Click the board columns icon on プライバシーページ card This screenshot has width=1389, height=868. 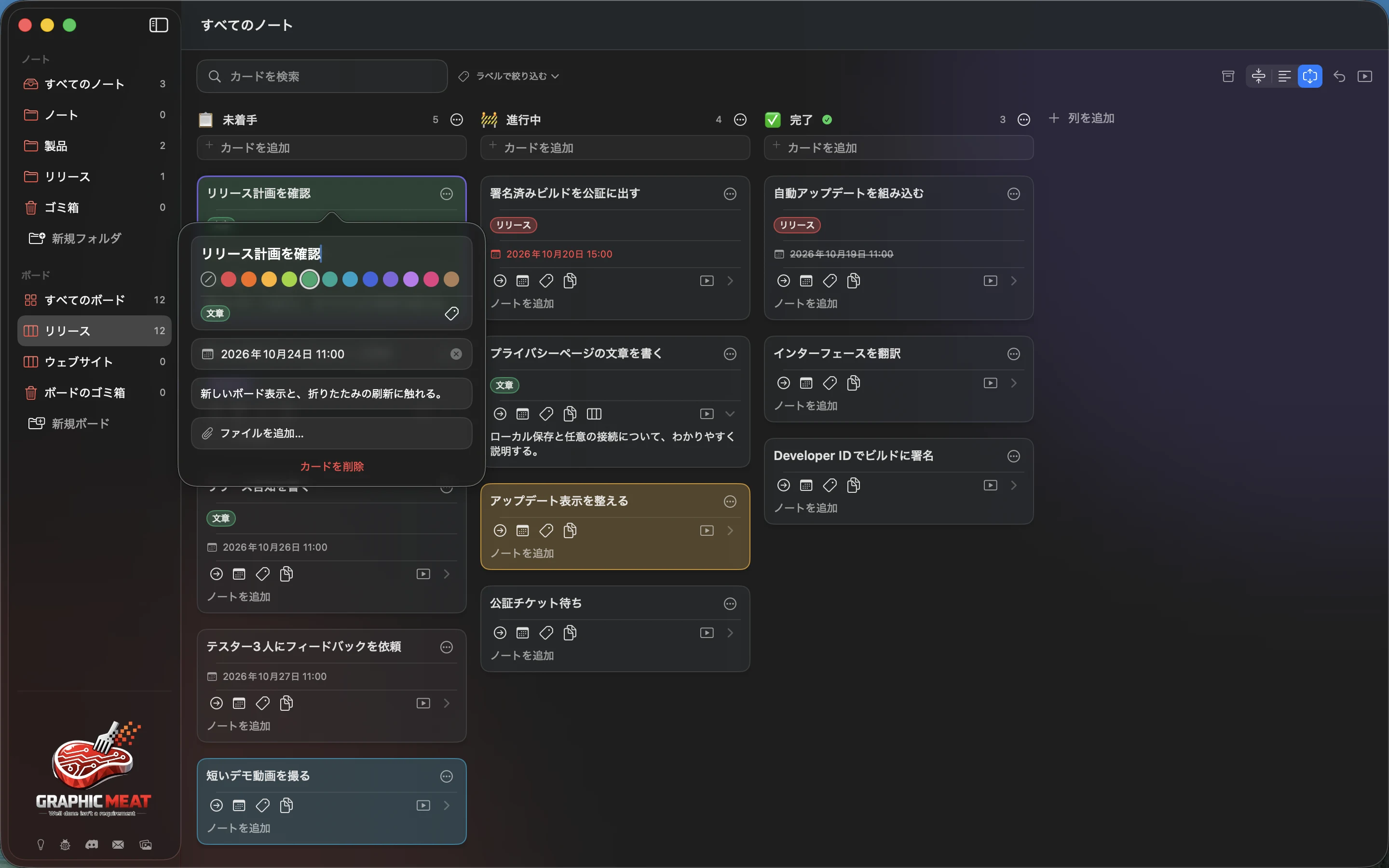click(594, 414)
